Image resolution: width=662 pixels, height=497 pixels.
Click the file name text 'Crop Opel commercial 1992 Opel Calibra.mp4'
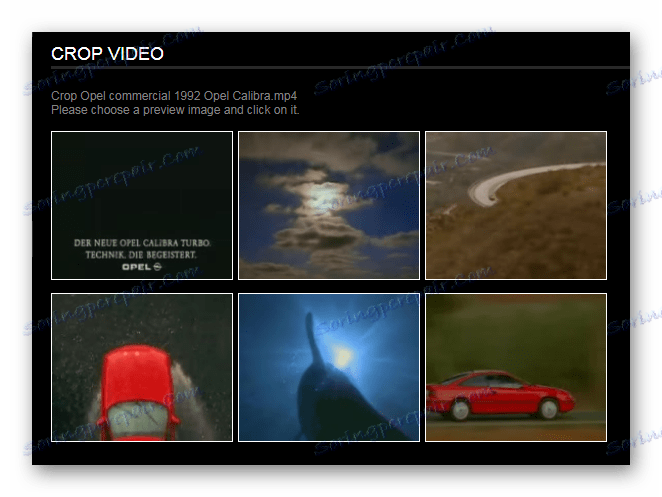pos(174,96)
